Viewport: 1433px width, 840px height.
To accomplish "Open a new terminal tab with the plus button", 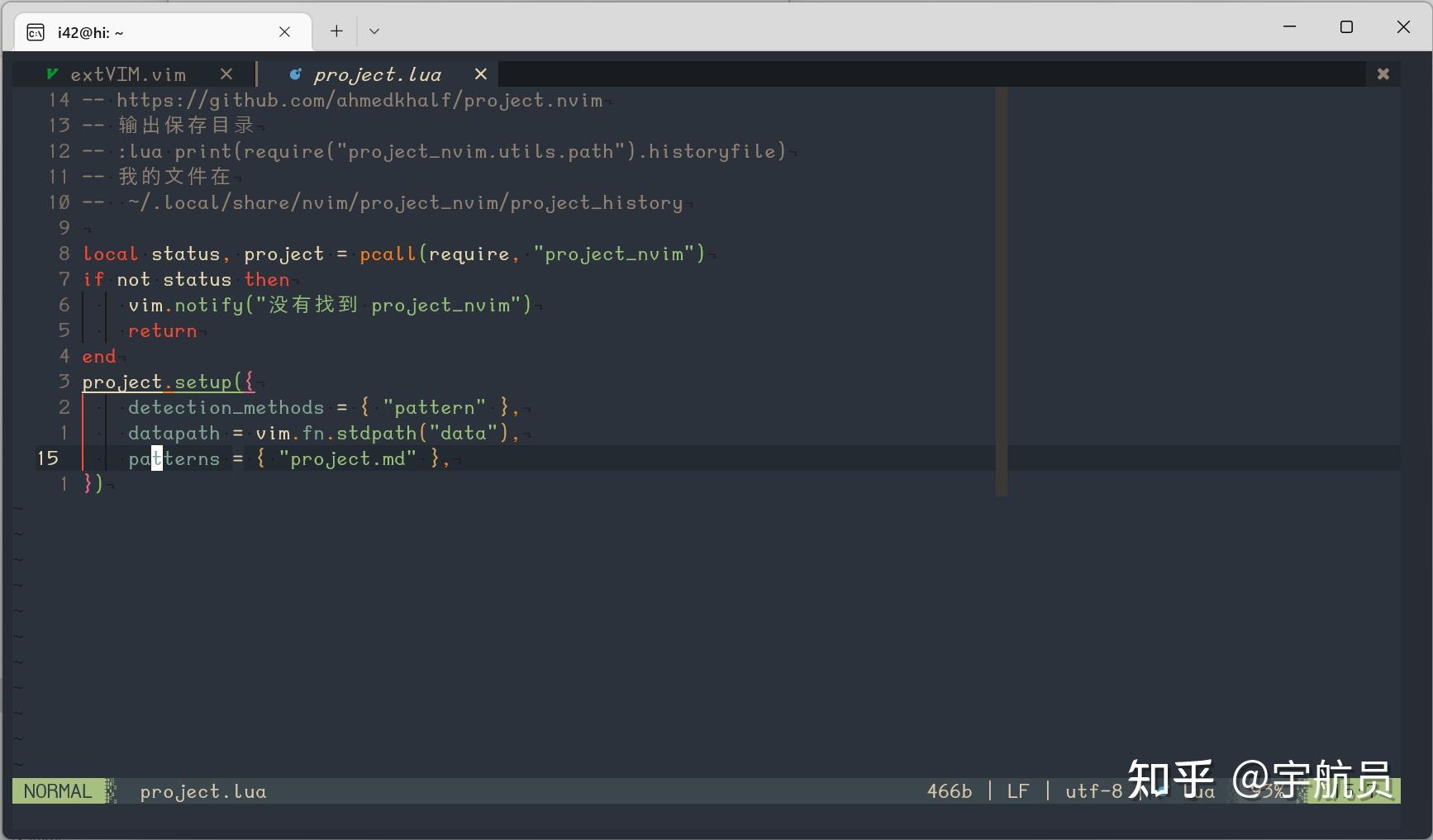I will pos(336,31).
